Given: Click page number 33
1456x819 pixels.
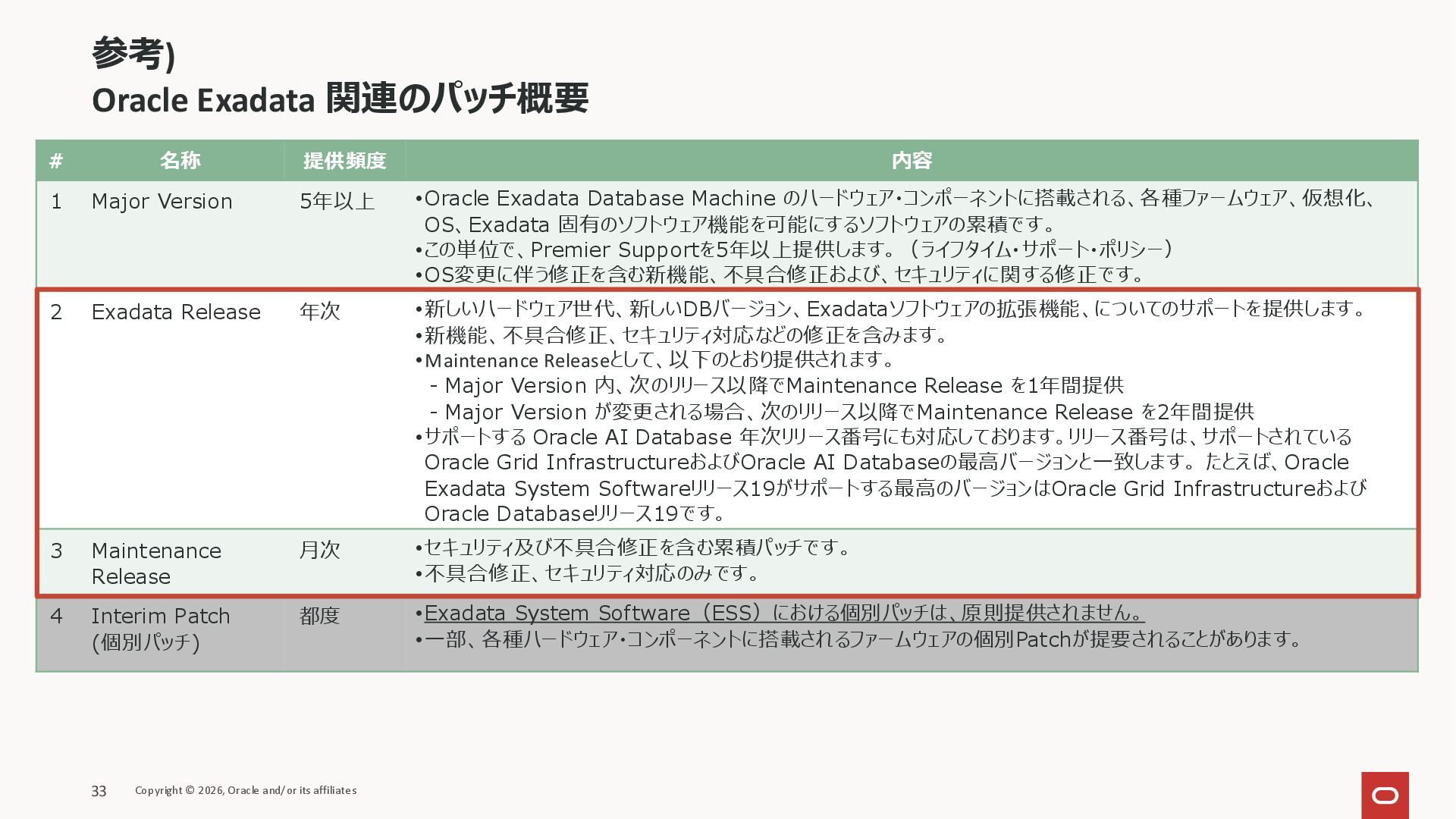Looking at the screenshot, I should pyautogui.click(x=99, y=791).
